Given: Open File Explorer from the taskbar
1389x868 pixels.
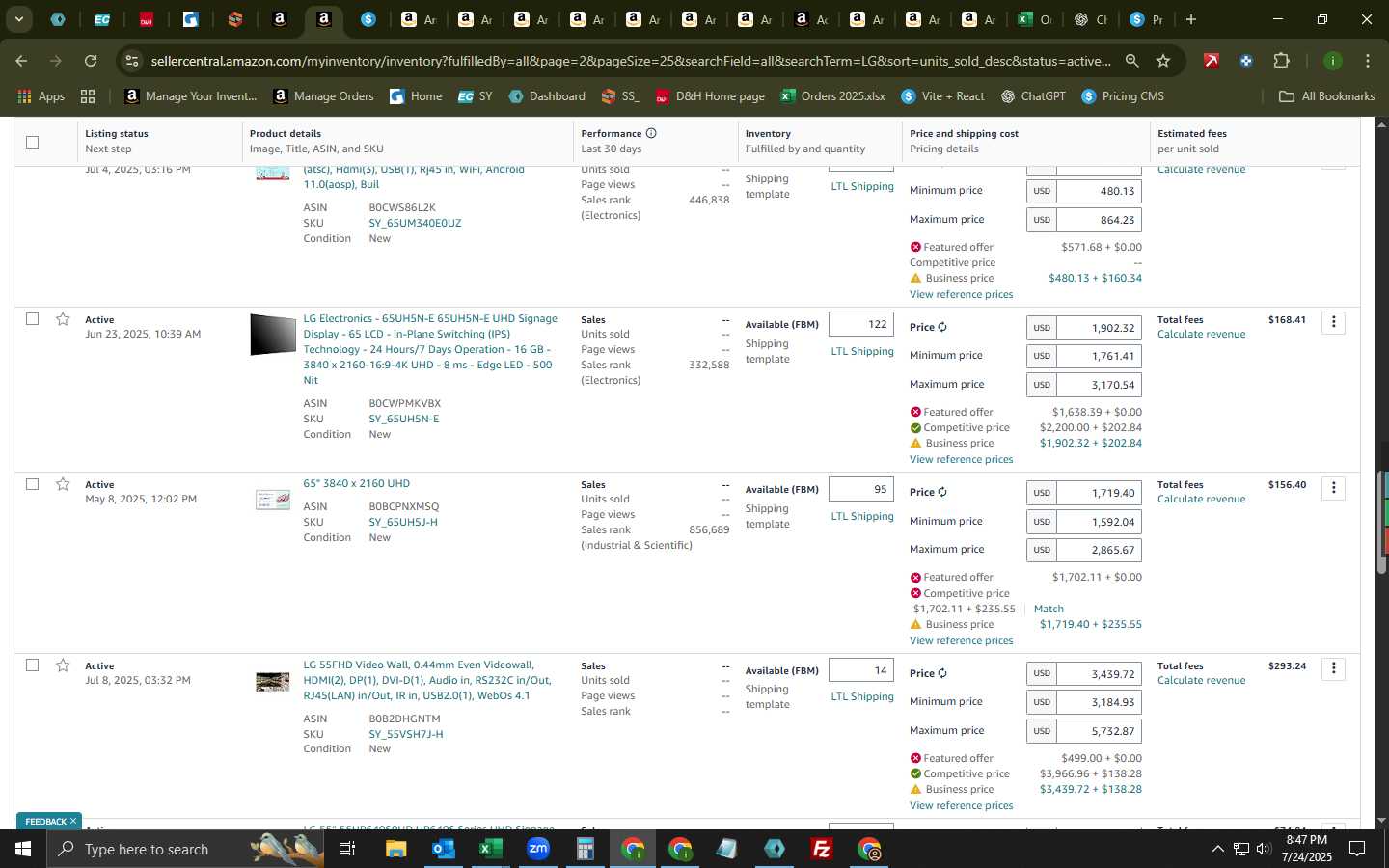Looking at the screenshot, I should click(395, 849).
